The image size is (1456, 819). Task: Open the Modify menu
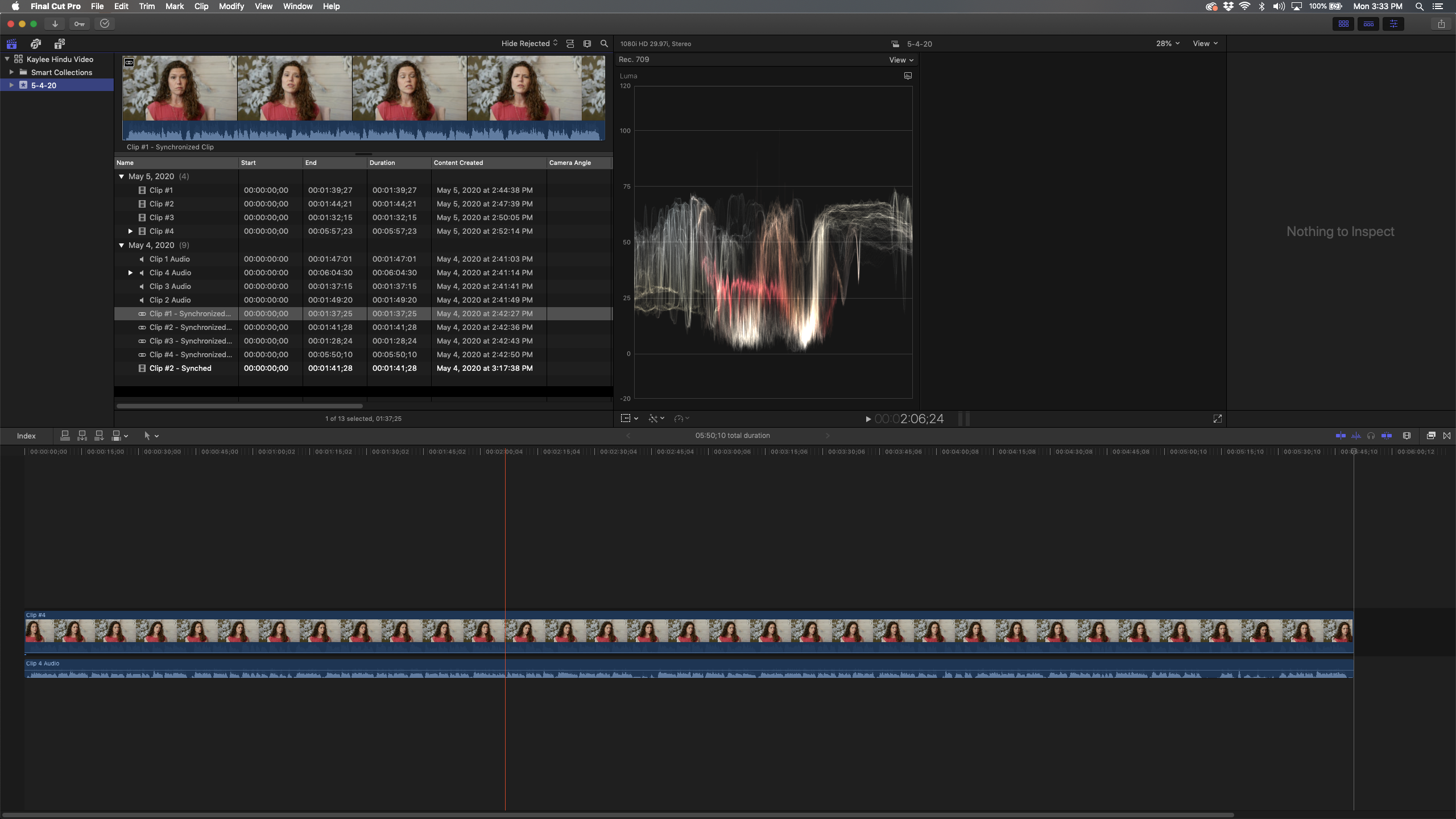pyautogui.click(x=231, y=6)
